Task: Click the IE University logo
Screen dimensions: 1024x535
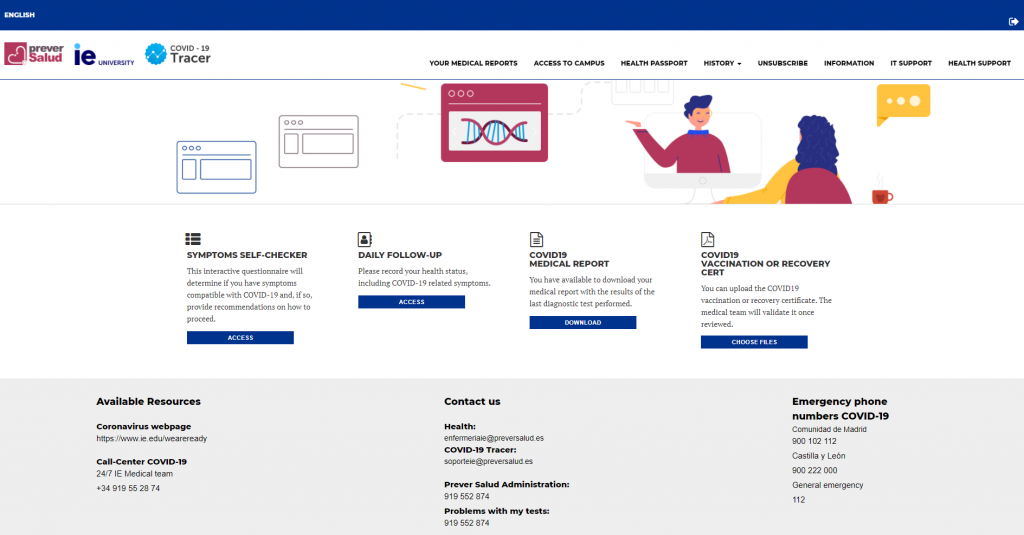Action: pos(104,55)
